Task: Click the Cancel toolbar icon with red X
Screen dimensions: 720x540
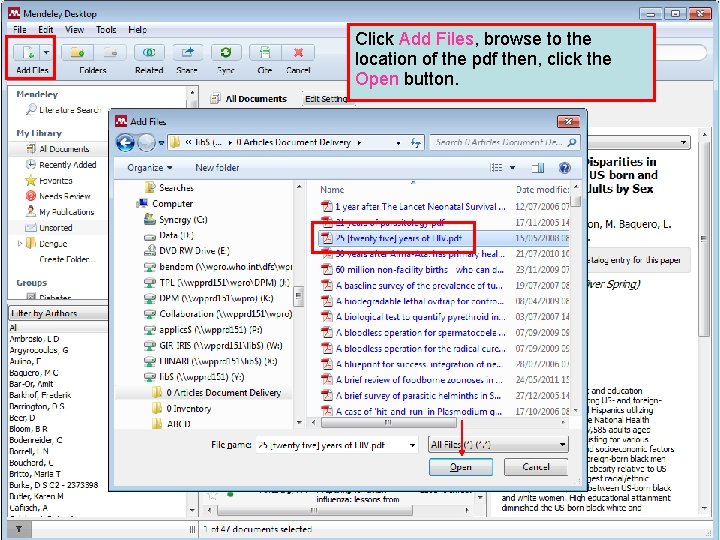Action: (298, 53)
